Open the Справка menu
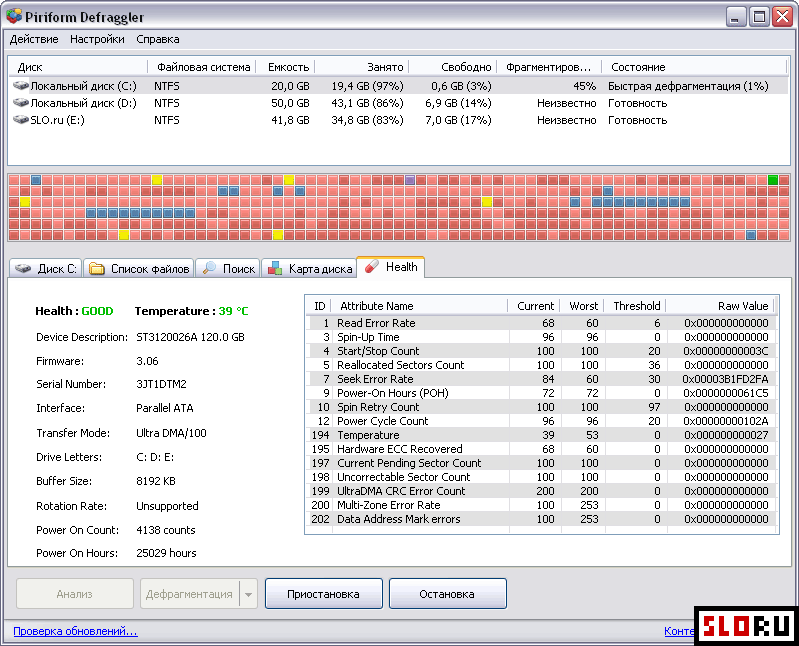This screenshot has width=799, height=646. (x=157, y=39)
